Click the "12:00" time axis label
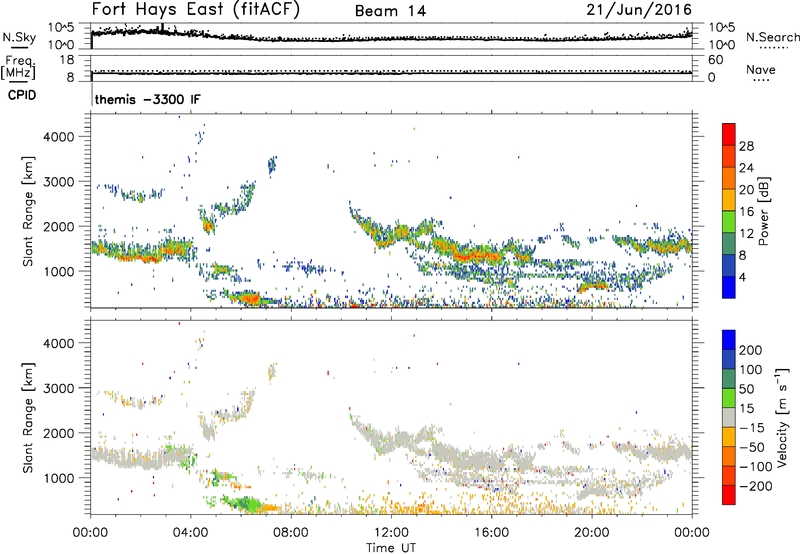Viewport: 800px width, 554px height. pyautogui.click(x=391, y=533)
